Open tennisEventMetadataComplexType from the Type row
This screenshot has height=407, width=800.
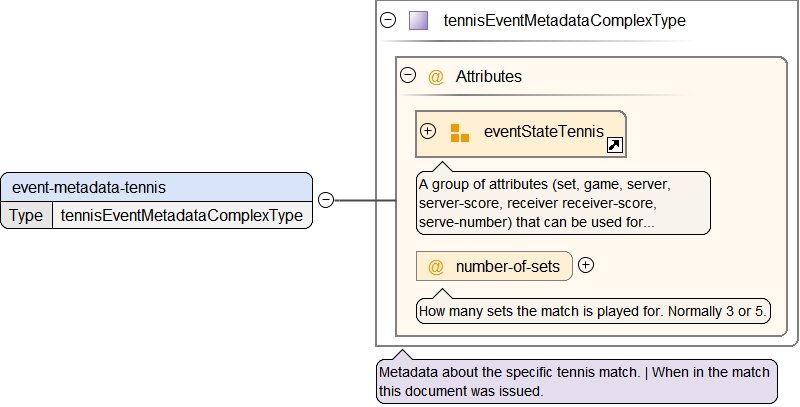pos(181,215)
